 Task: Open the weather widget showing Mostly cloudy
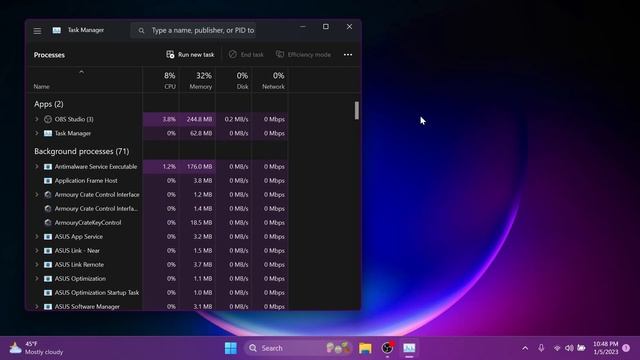36,348
